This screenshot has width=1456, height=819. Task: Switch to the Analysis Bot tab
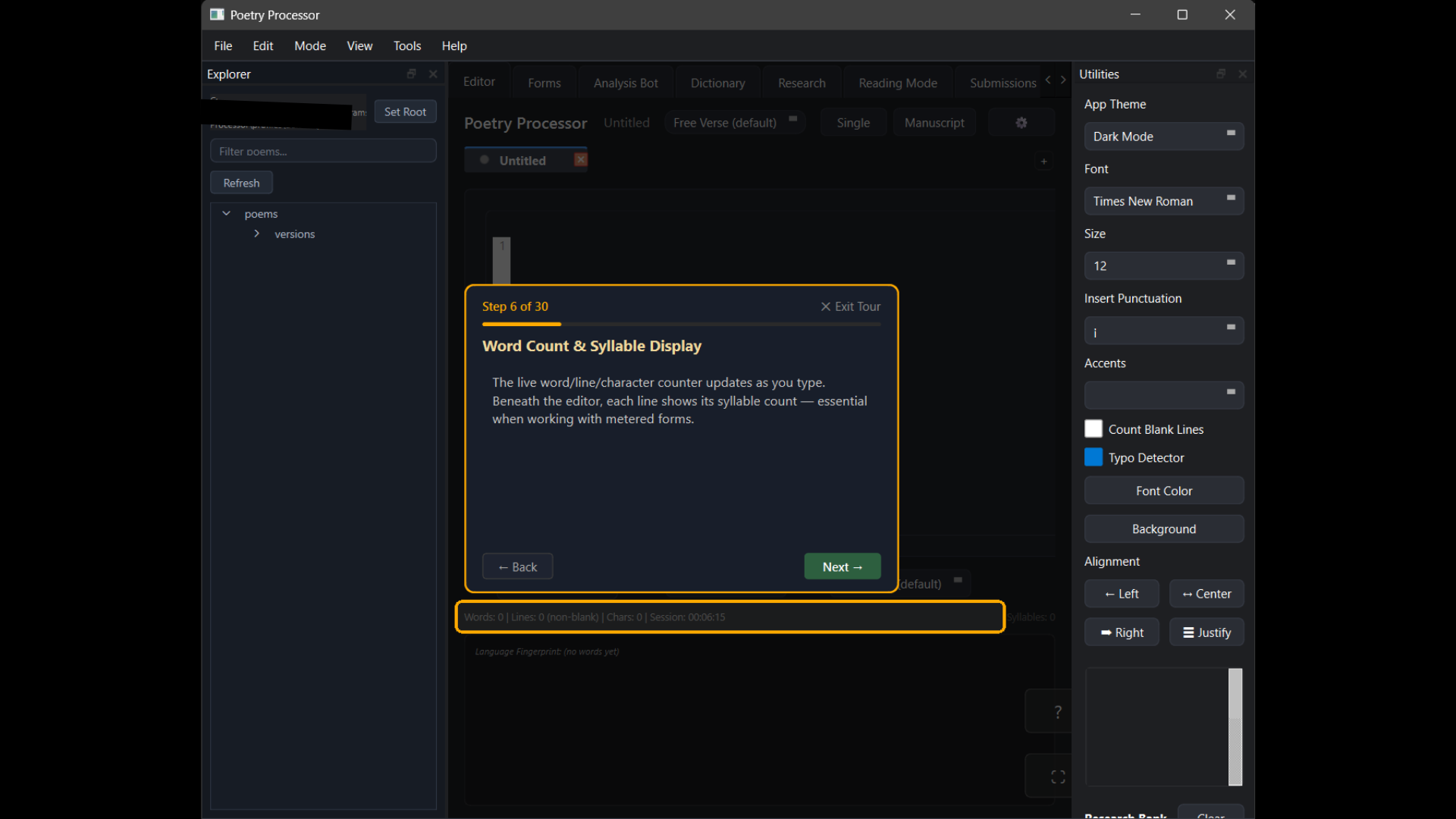click(x=625, y=83)
